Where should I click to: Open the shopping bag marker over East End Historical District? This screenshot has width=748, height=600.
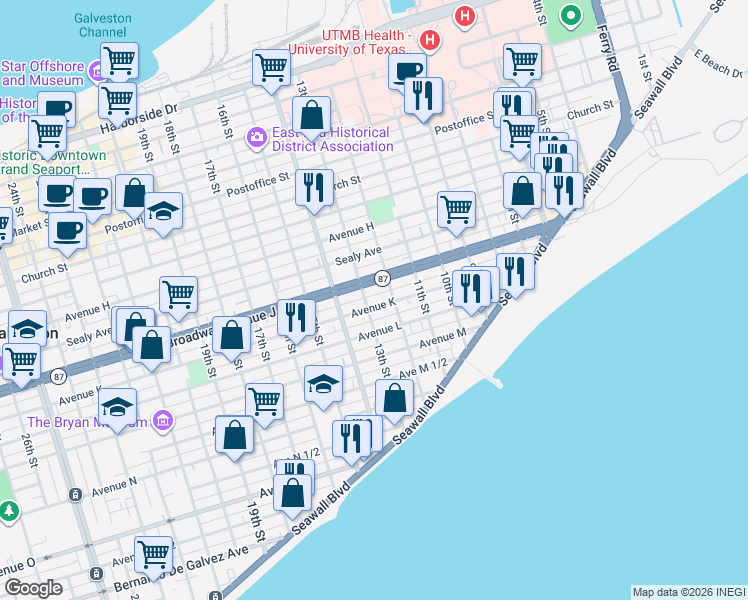point(312,115)
